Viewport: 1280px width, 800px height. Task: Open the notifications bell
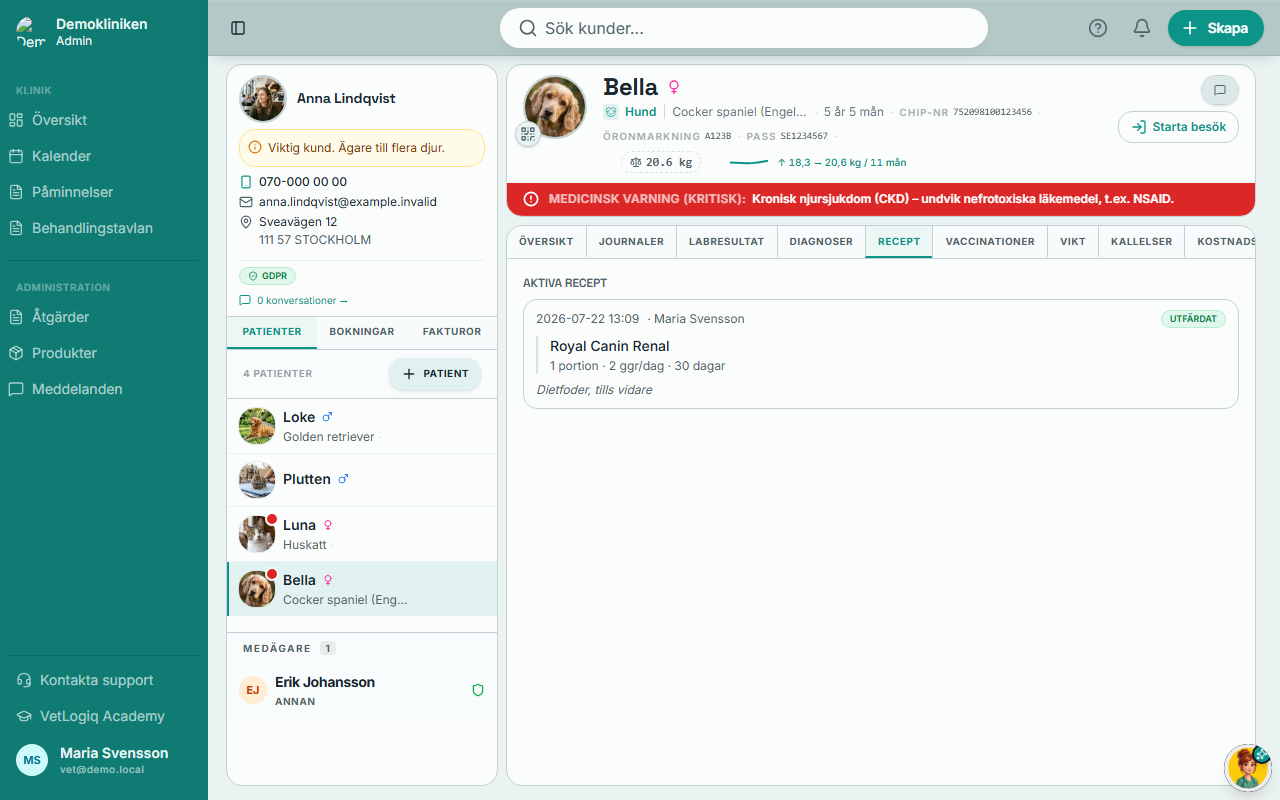tap(1142, 28)
